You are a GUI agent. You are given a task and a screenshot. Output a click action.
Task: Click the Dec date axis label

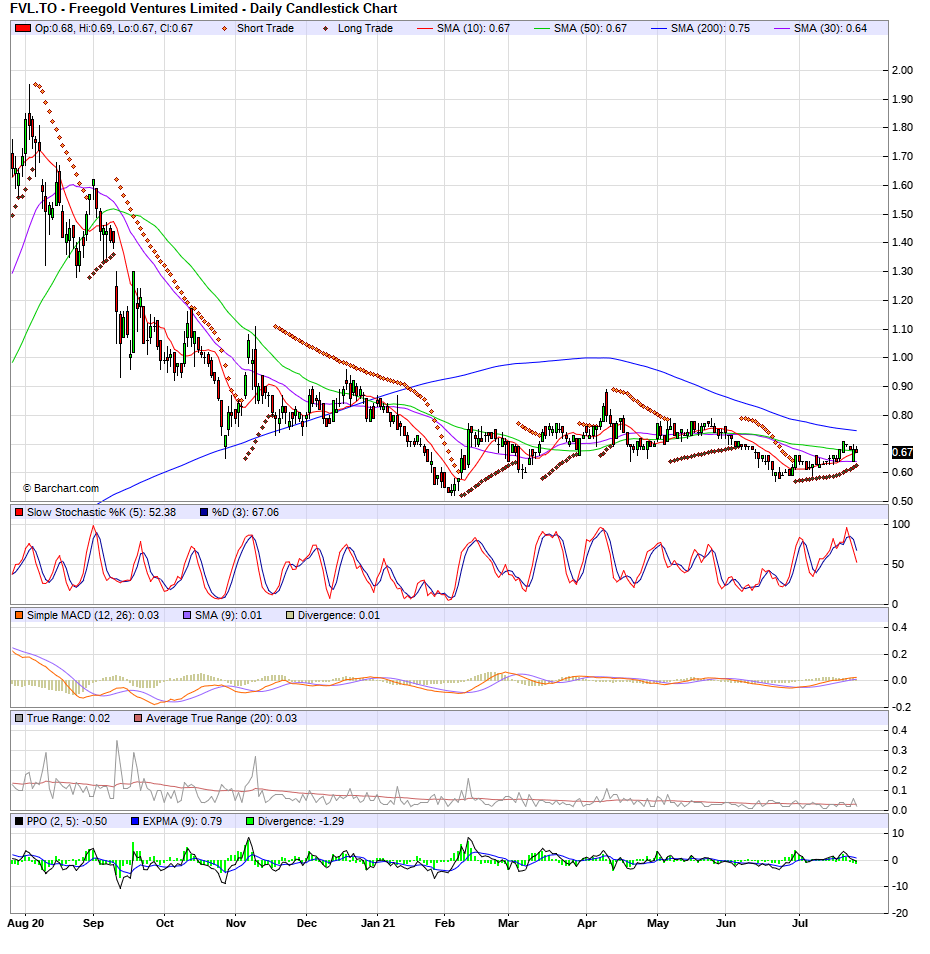click(307, 923)
